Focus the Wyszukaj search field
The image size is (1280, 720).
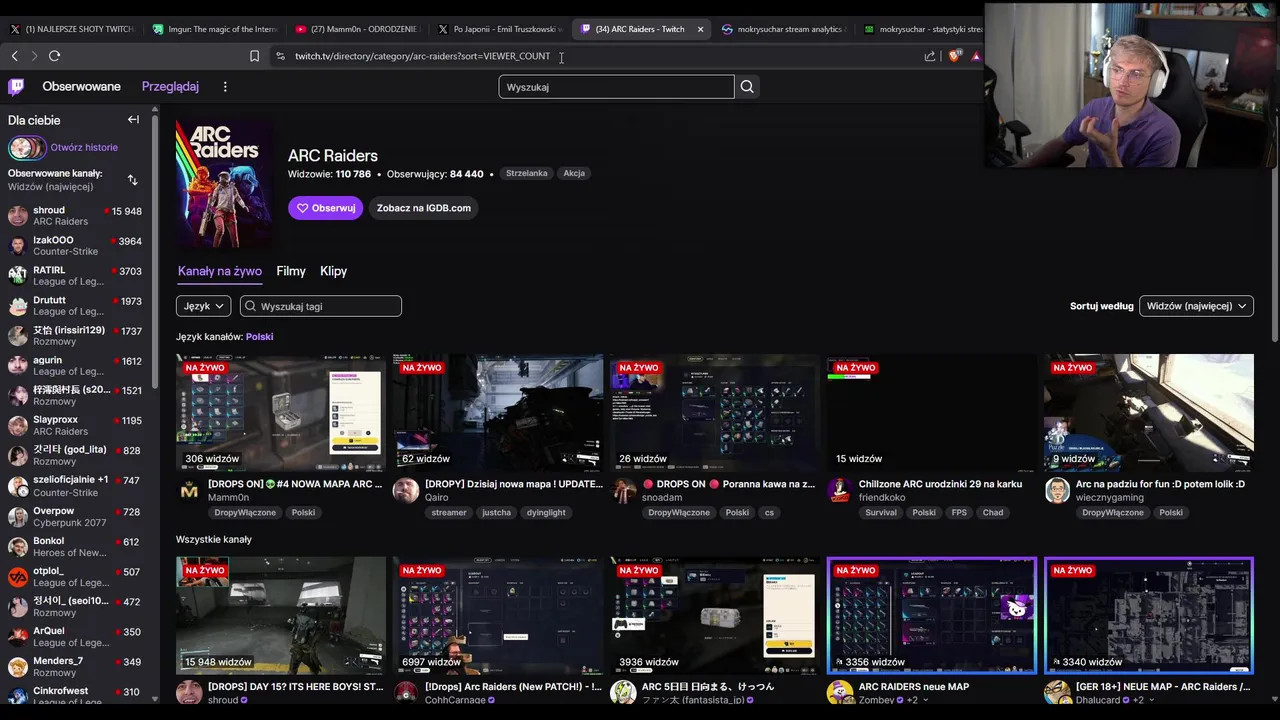coord(616,87)
